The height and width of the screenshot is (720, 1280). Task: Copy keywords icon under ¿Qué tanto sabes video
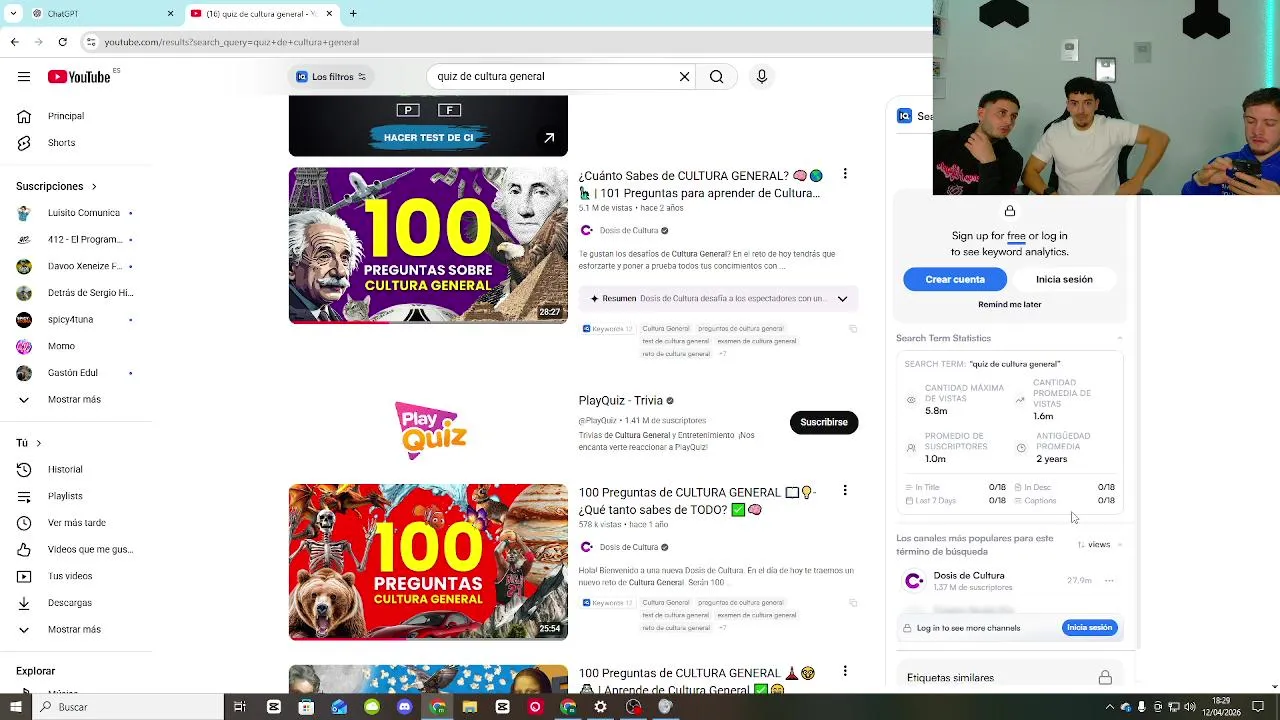click(853, 603)
